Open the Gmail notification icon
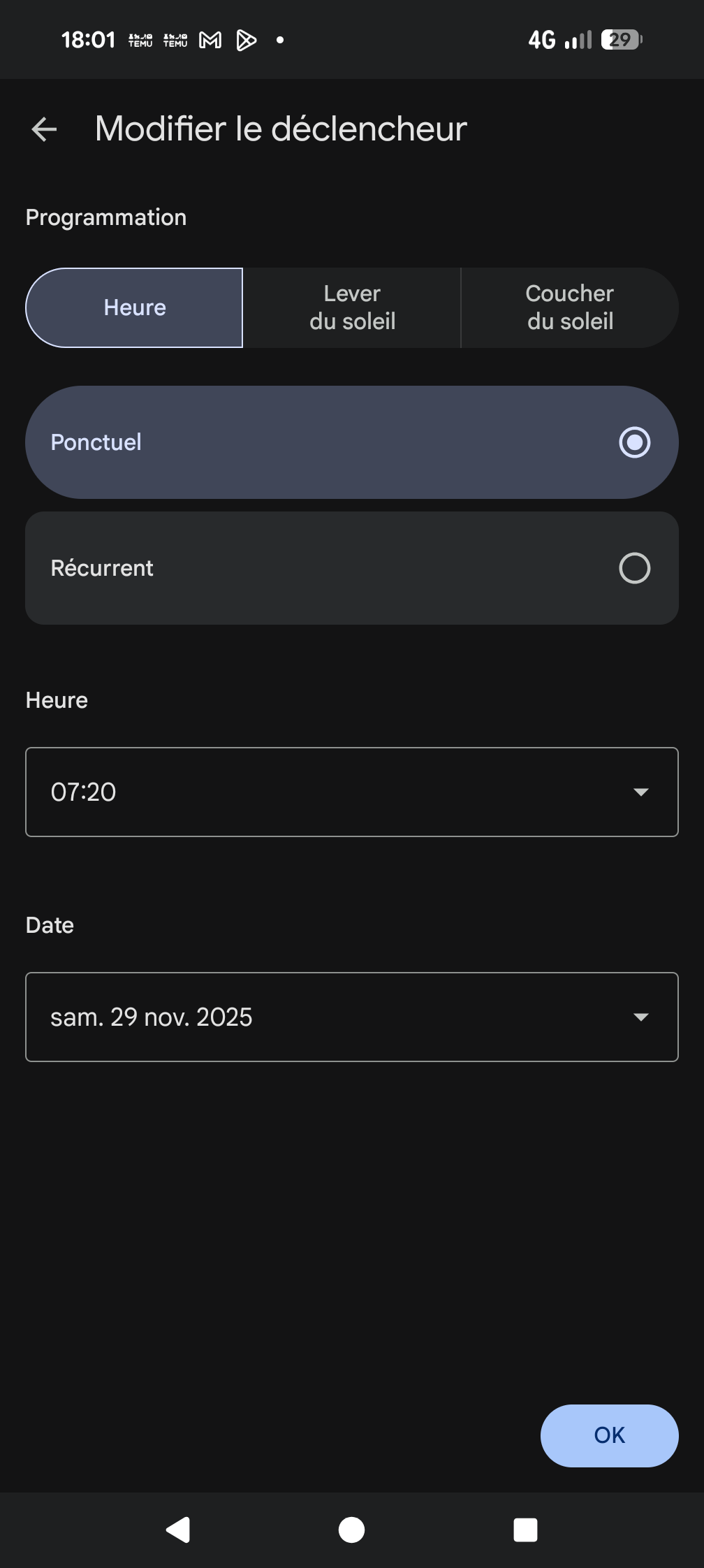 tap(210, 41)
